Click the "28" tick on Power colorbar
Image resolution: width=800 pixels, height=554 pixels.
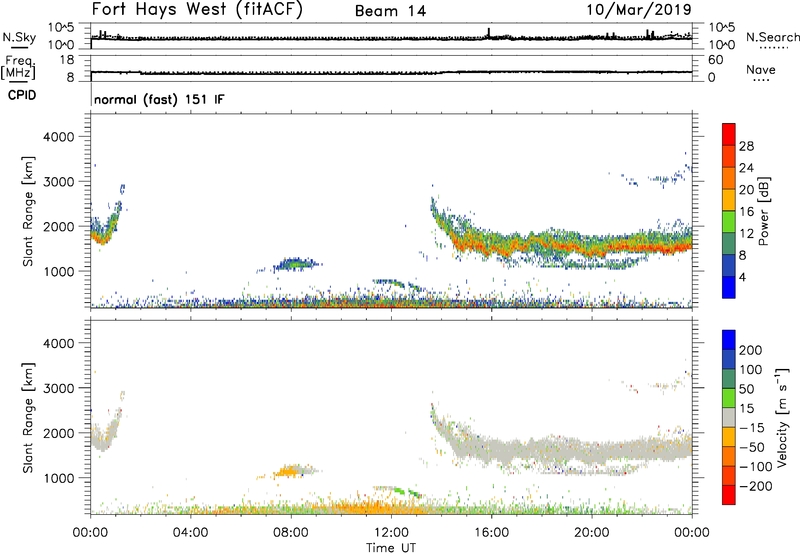[x=746, y=146]
